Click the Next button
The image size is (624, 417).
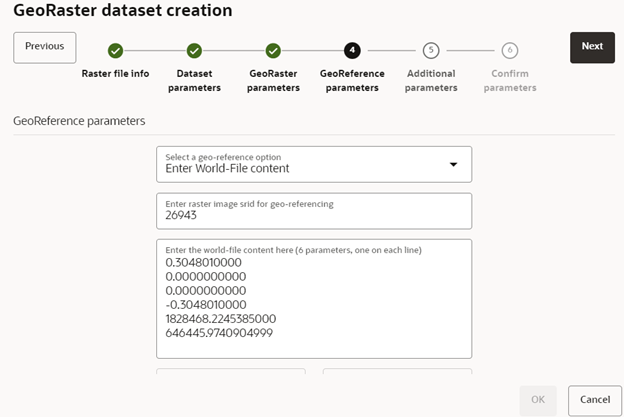point(592,48)
